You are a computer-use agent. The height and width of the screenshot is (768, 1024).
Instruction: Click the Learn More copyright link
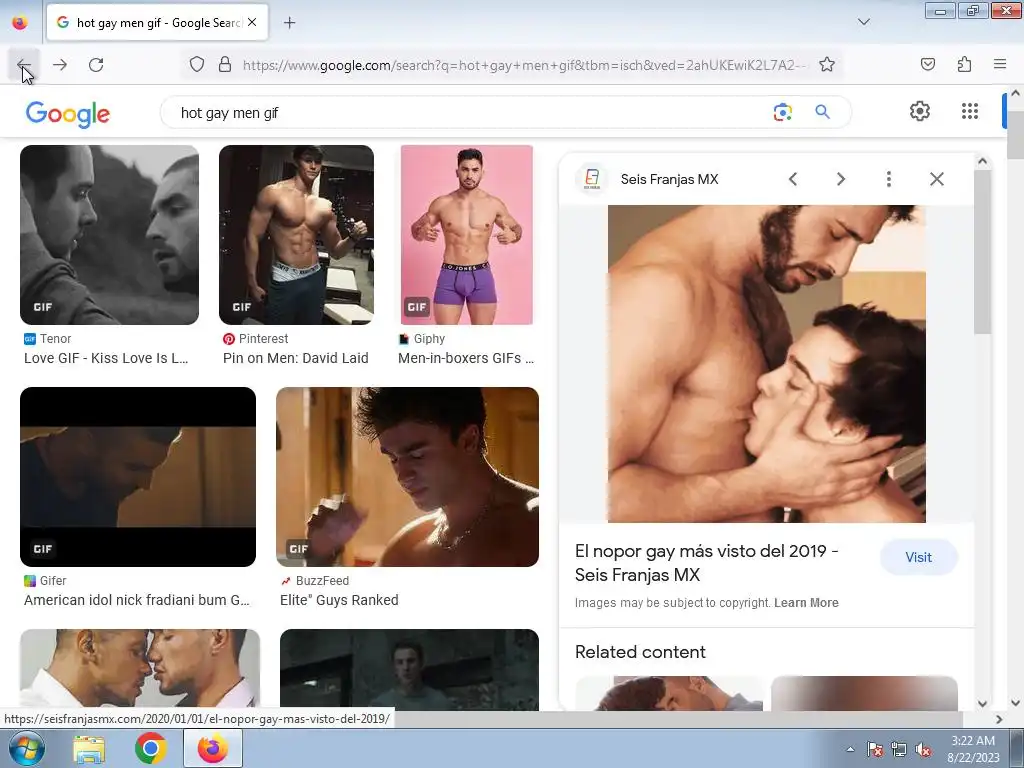806,603
